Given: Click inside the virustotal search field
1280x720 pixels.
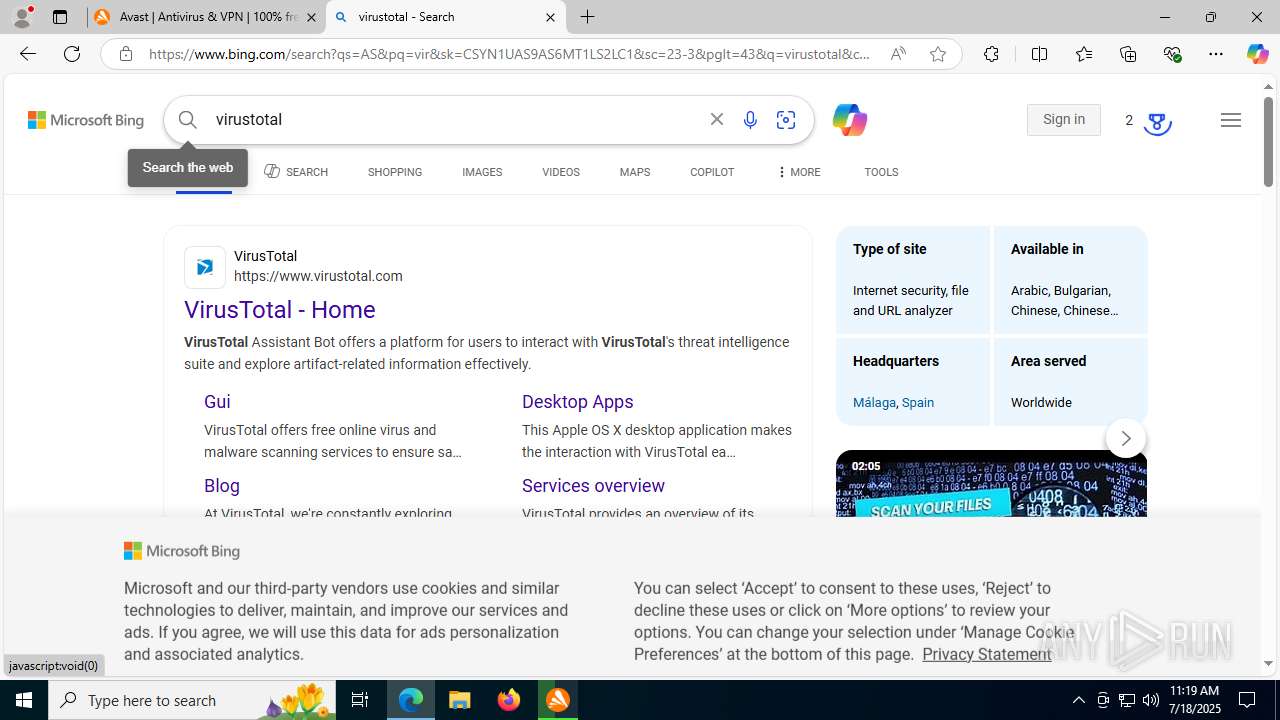Looking at the screenshot, I should [455, 120].
